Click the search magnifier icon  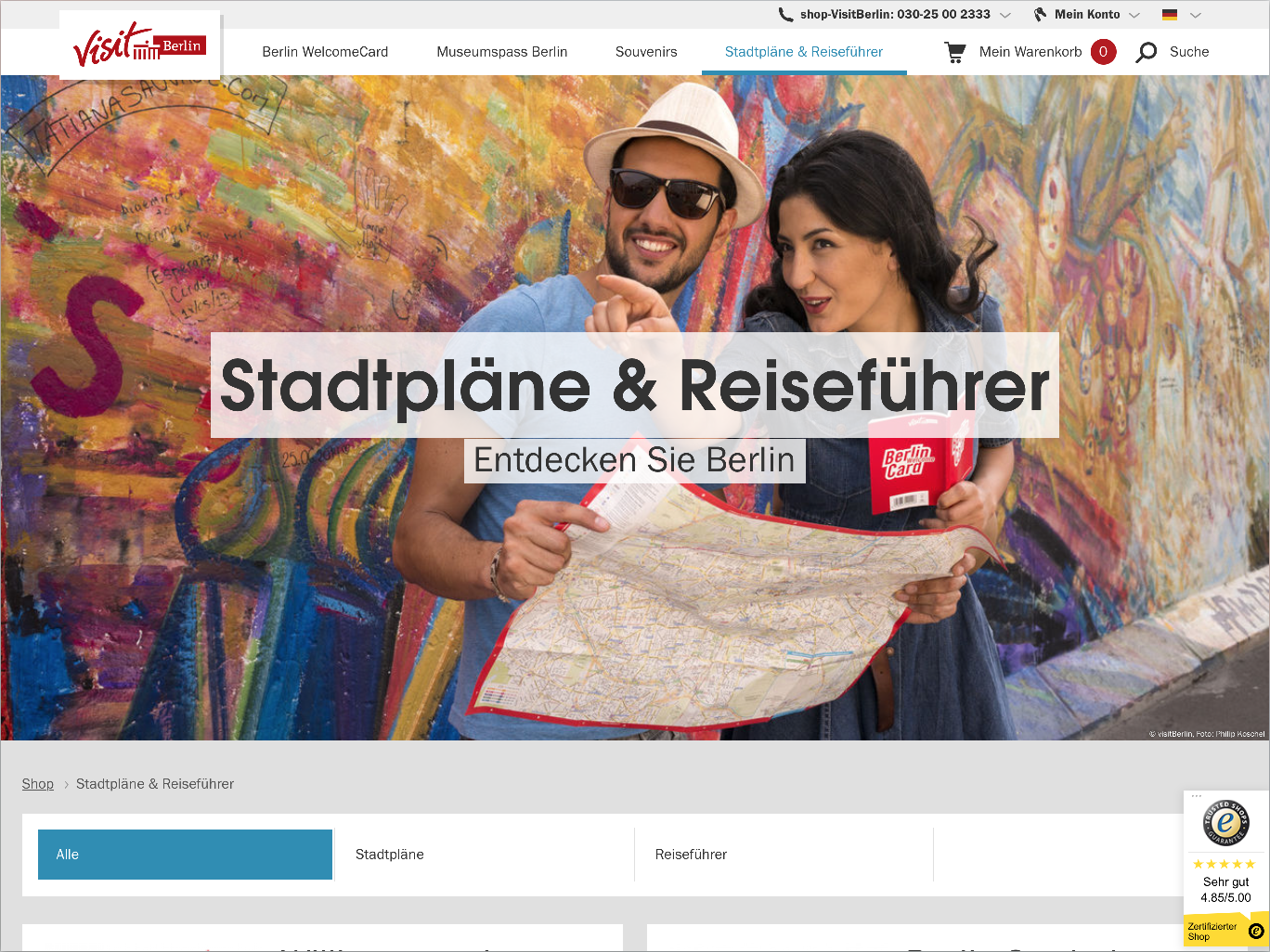(x=1147, y=52)
